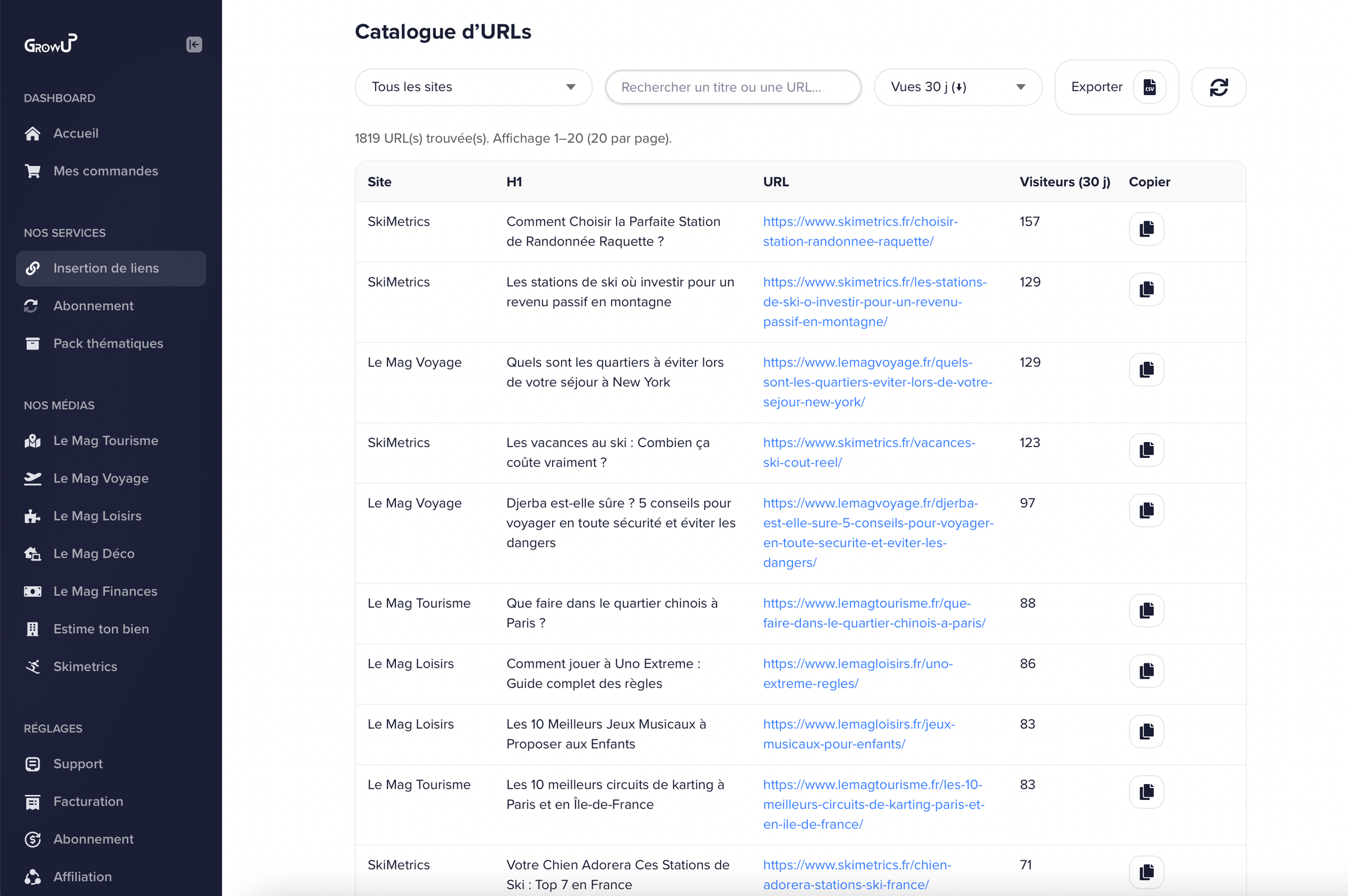This screenshot has height=896, width=1348.
Task: Click the Abonnement refresh icon in sidebar
Action: [x=31, y=306]
